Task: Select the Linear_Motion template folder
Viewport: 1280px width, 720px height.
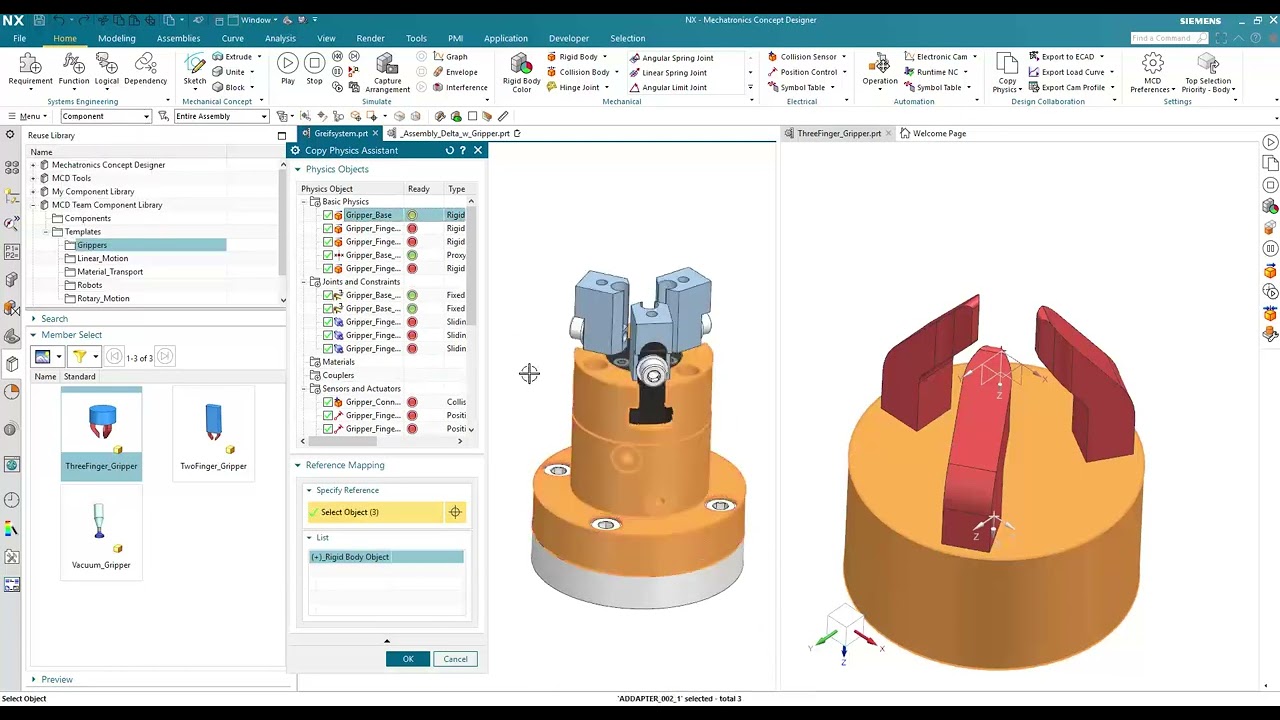Action: pos(103,258)
